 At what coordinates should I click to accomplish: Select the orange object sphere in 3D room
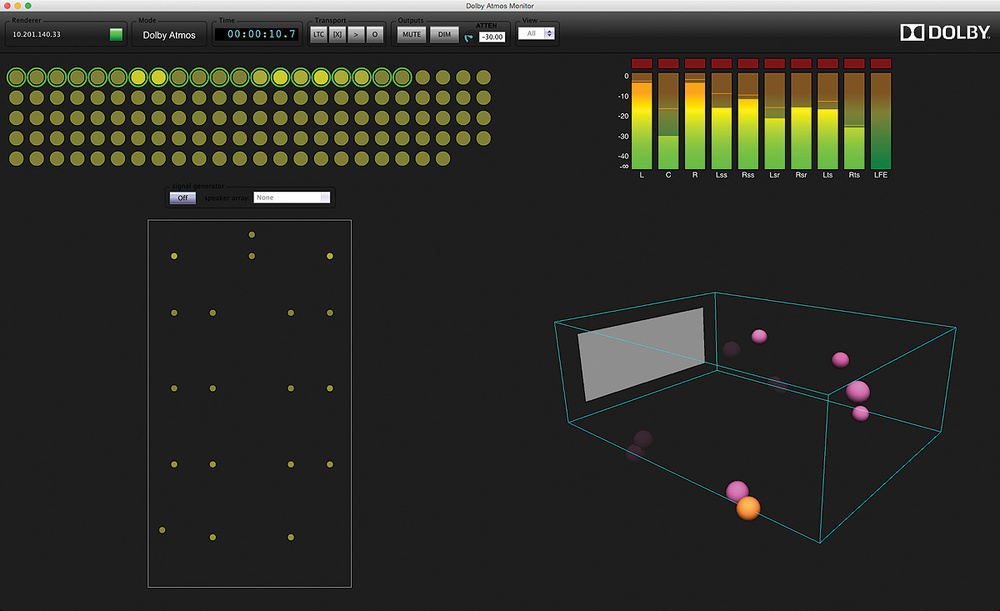click(x=748, y=508)
